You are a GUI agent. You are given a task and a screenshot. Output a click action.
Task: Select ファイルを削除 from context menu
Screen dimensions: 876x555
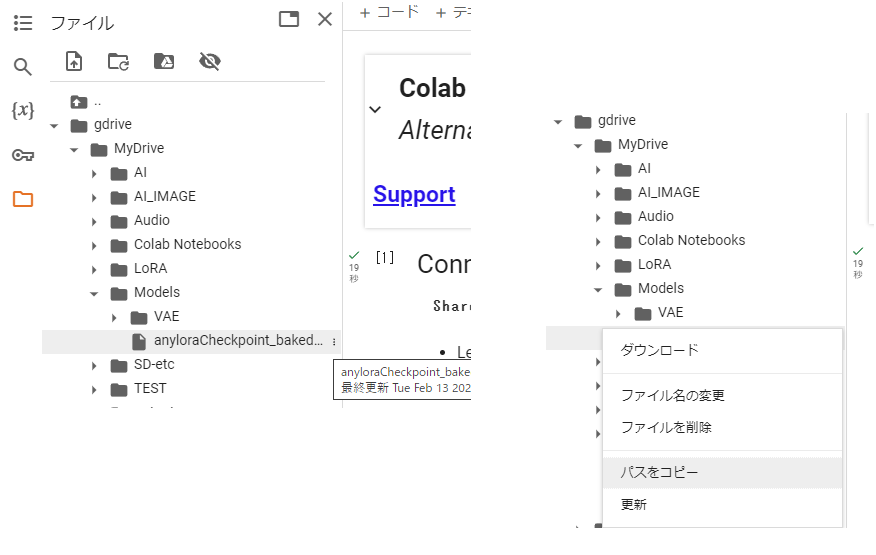click(667, 427)
